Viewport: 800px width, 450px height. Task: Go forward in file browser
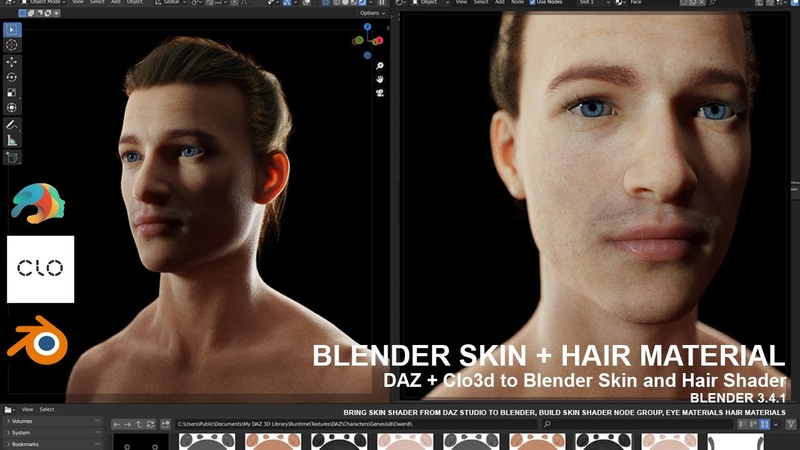(128, 424)
